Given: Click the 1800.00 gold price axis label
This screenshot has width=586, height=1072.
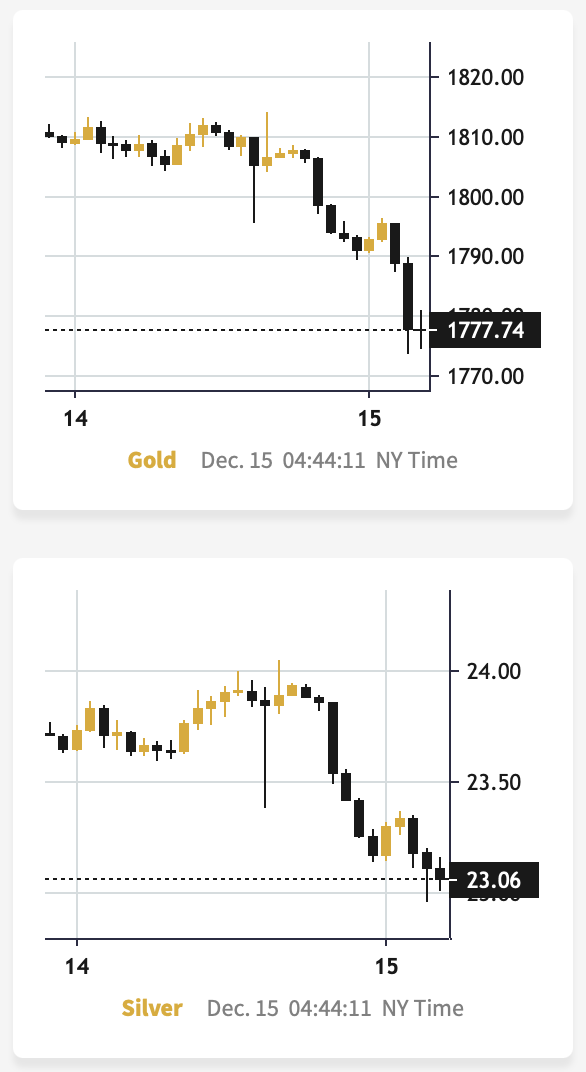Looking at the screenshot, I should [x=485, y=197].
